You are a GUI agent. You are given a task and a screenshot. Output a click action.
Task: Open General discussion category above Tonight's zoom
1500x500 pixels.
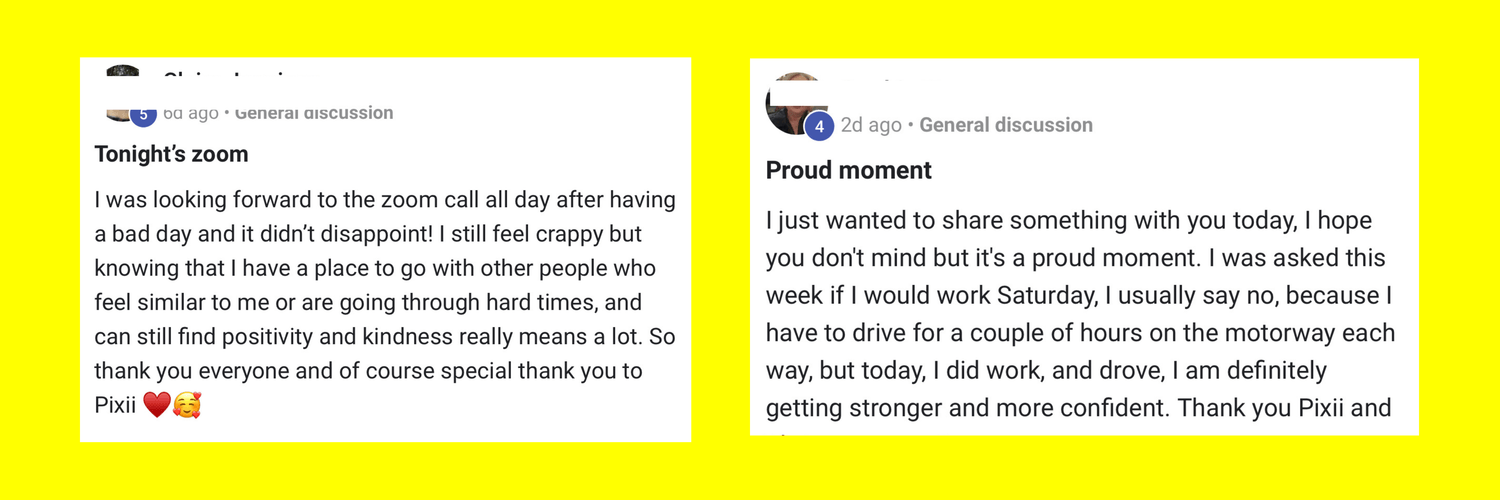[314, 113]
